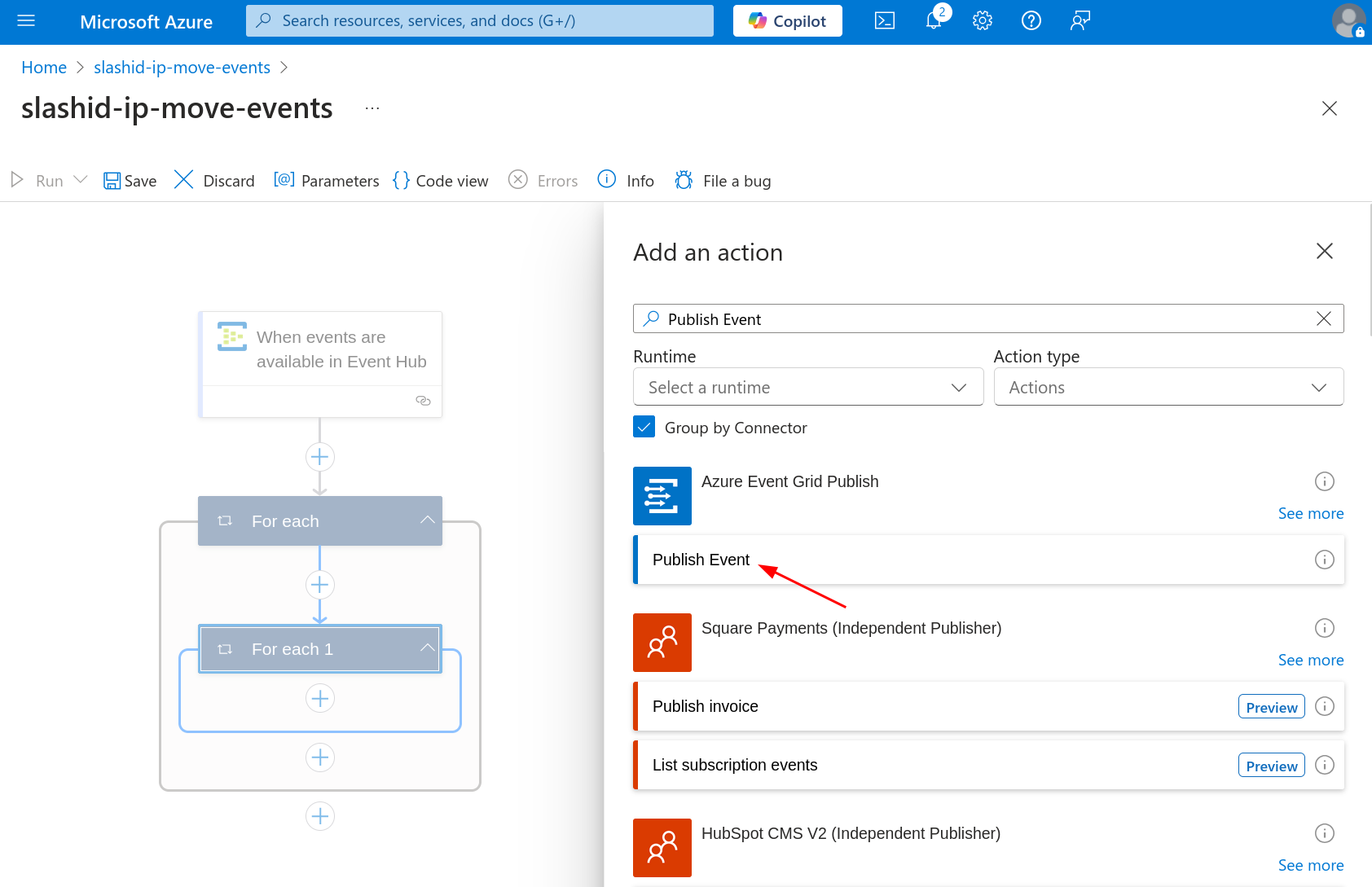Open the Actions action type dropdown

coord(1168,387)
